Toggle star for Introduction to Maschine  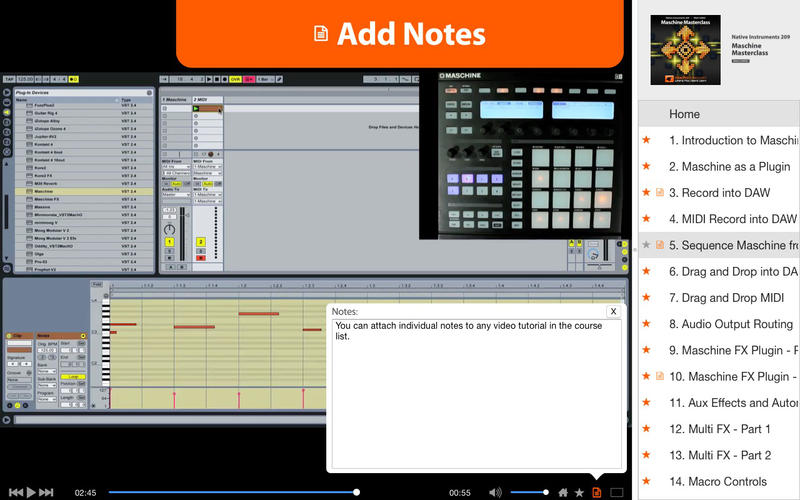click(x=646, y=139)
